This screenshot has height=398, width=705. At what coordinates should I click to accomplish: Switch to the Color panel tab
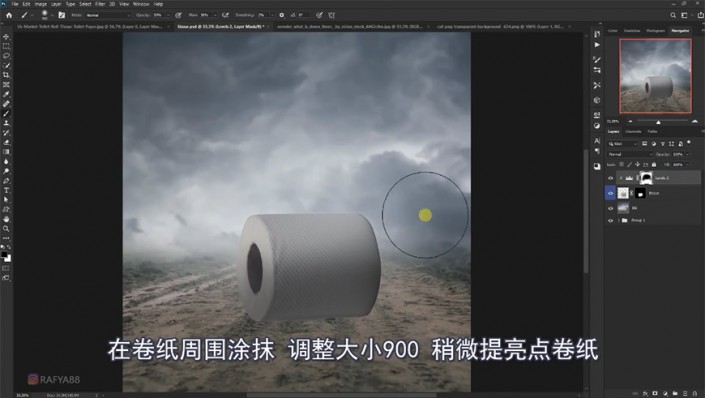(x=613, y=31)
